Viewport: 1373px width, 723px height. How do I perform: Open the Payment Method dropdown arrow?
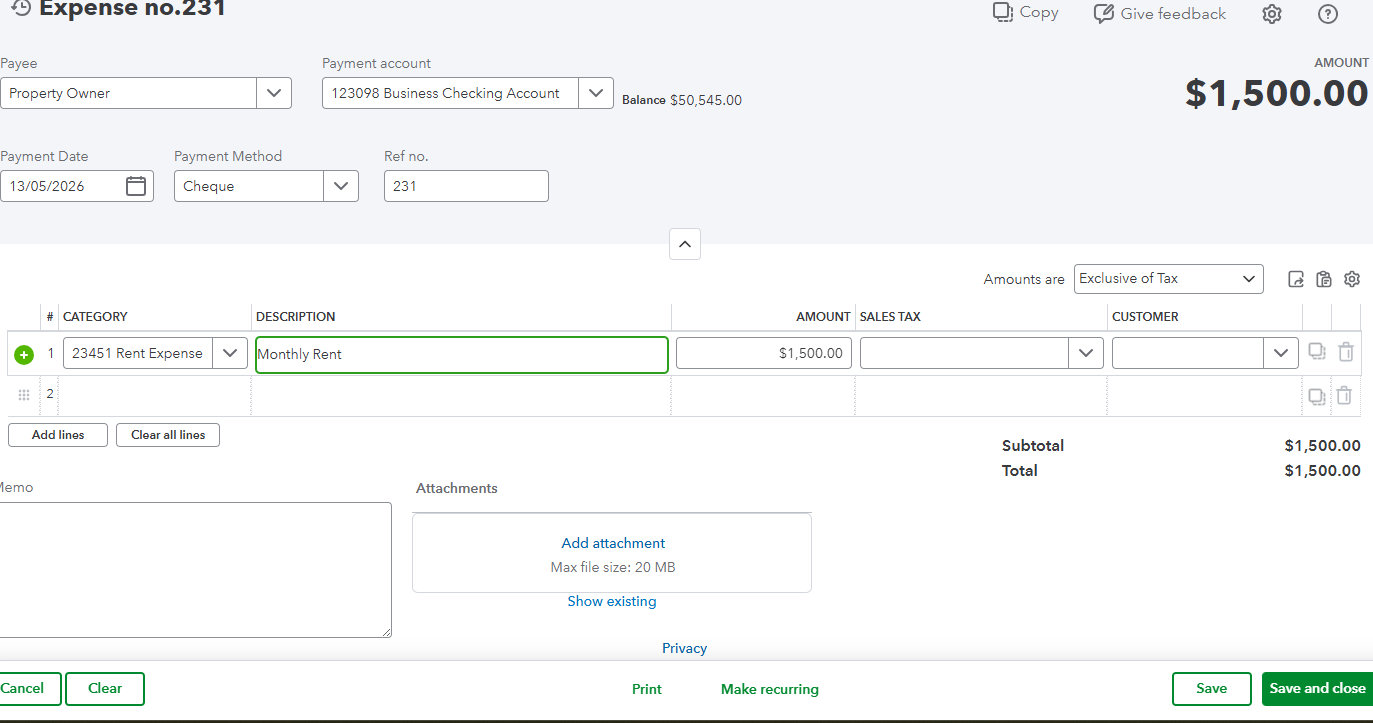341,186
